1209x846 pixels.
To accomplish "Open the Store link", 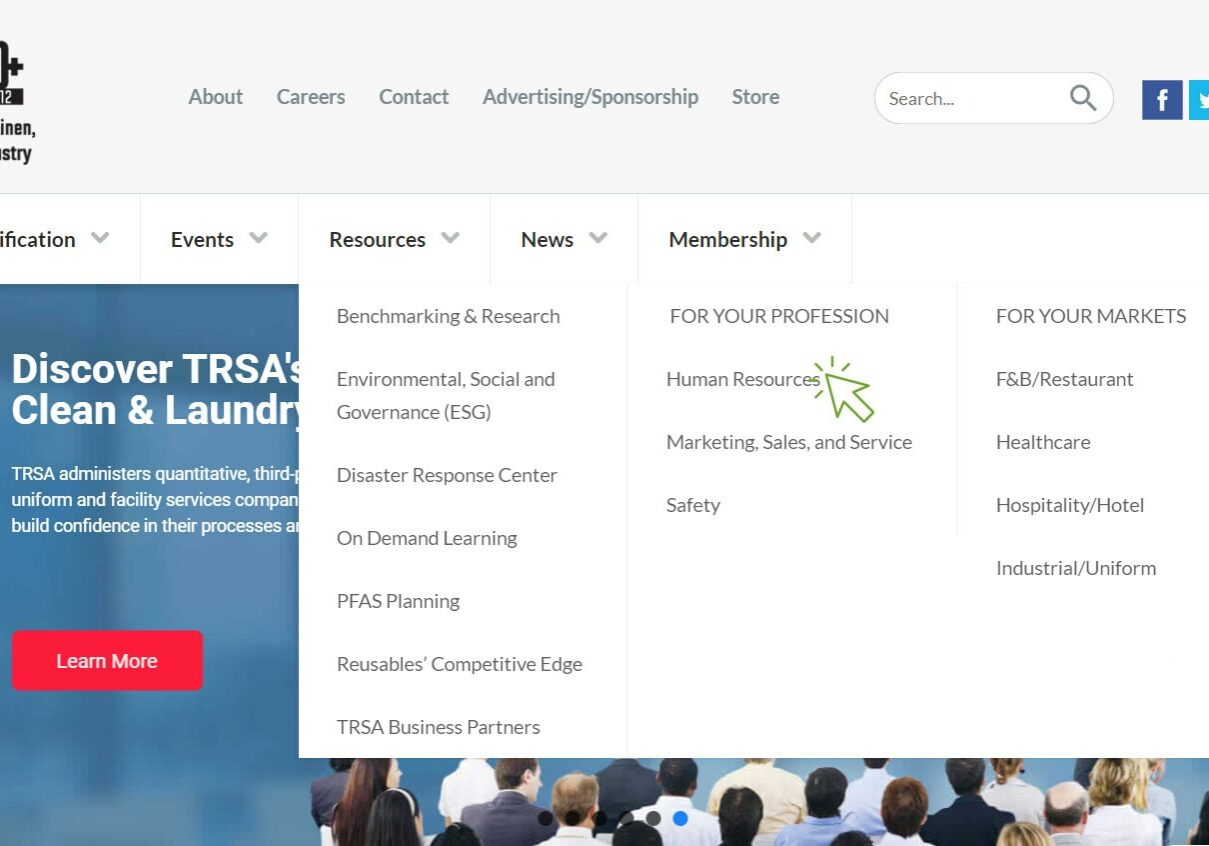I will pos(756,97).
